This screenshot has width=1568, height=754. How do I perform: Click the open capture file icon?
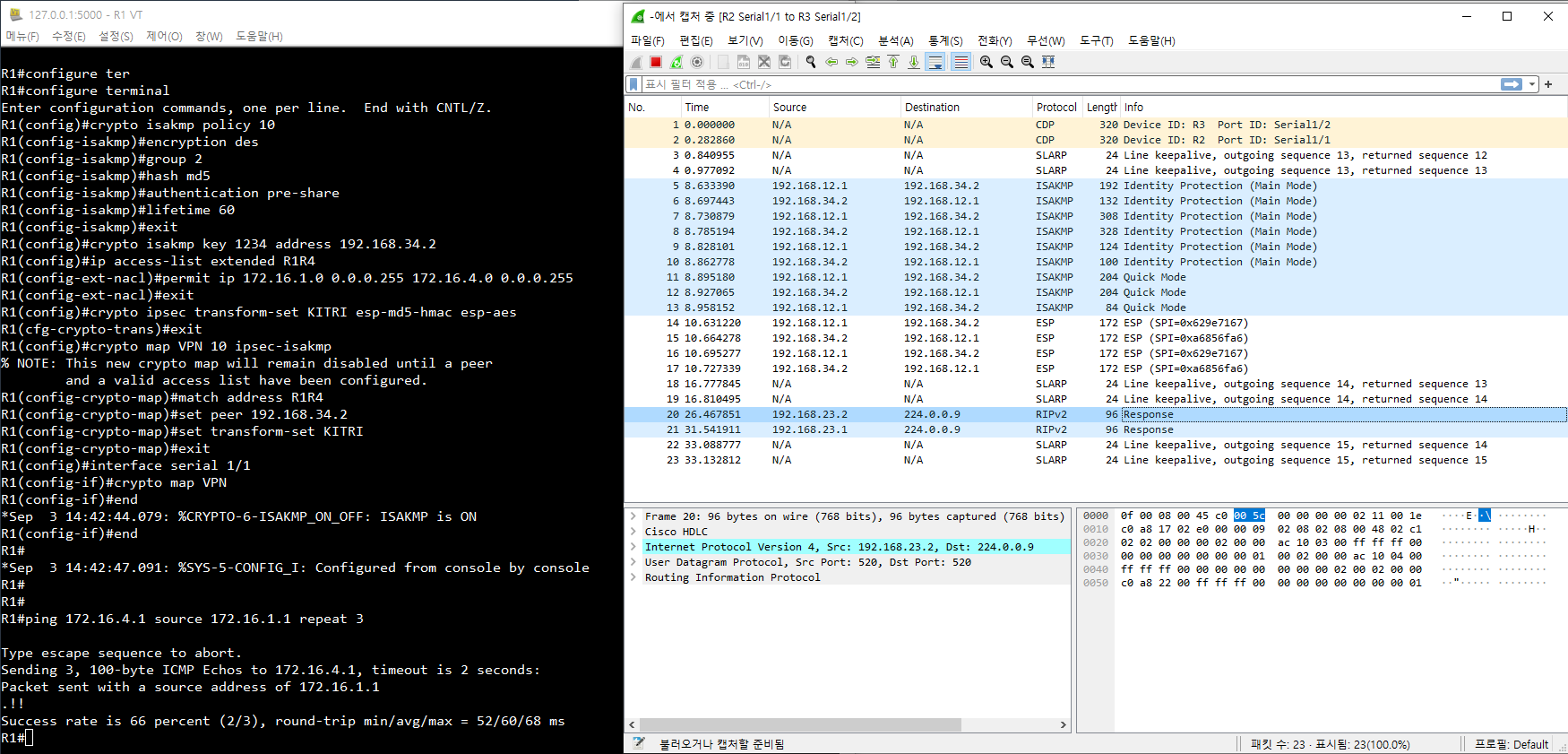(x=723, y=62)
